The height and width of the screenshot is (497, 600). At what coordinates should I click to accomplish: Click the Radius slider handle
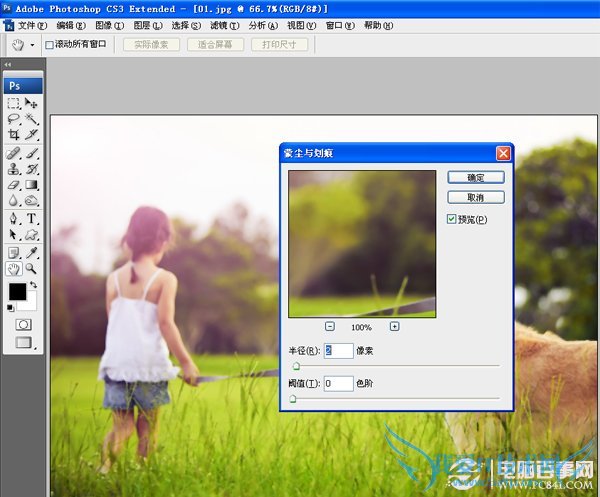[x=296, y=366]
